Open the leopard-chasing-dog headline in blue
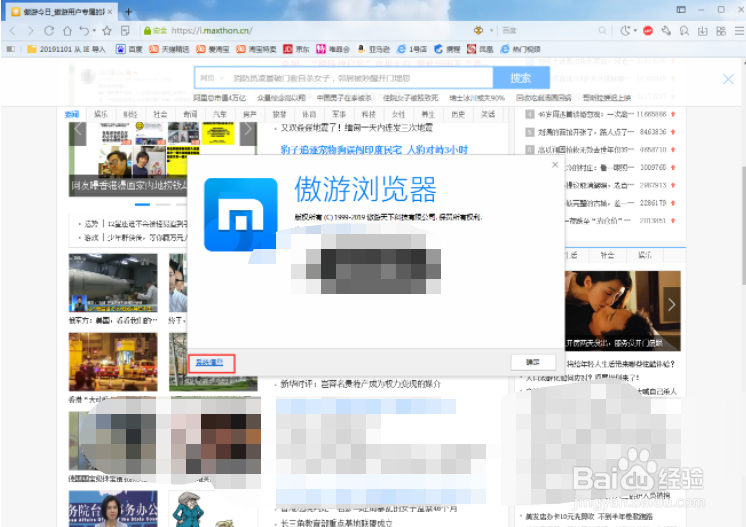The height and width of the screenshot is (527, 746). click(374, 150)
